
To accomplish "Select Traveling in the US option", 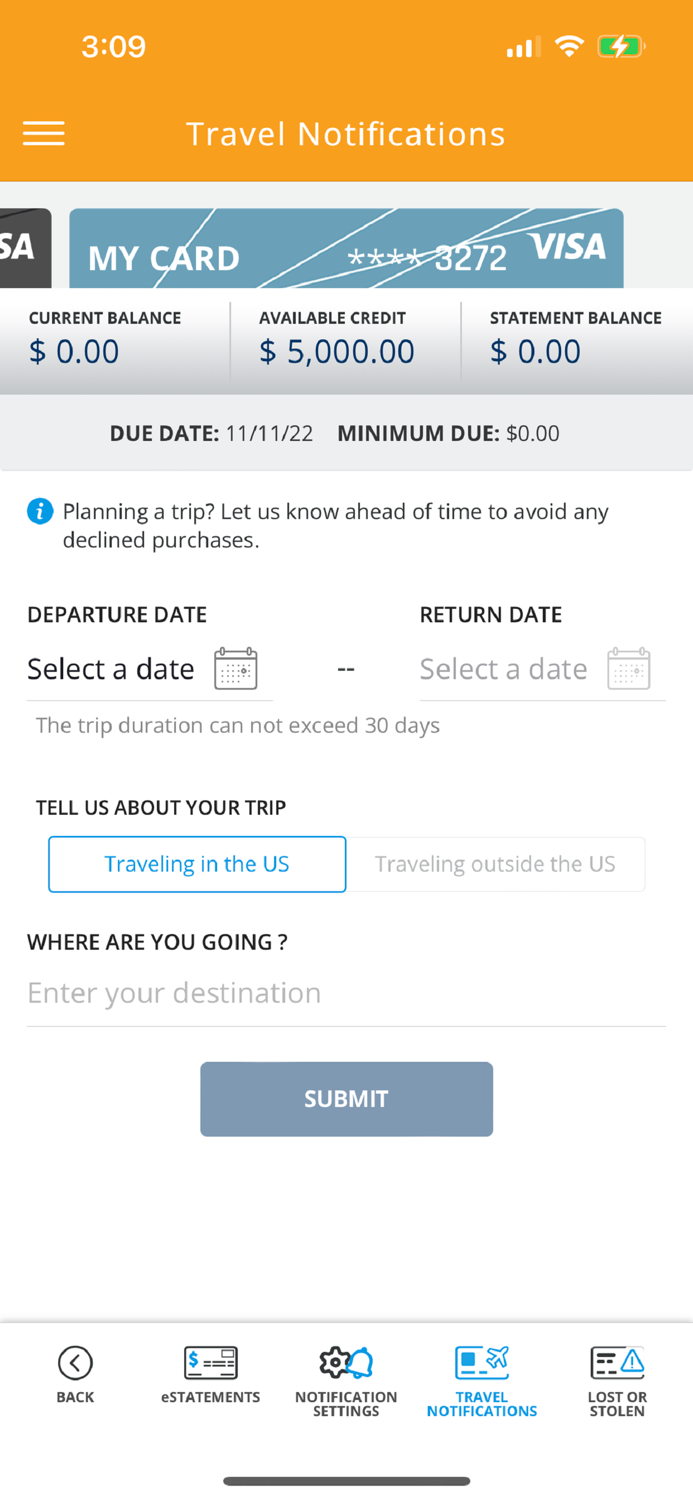I will point(197,864).
